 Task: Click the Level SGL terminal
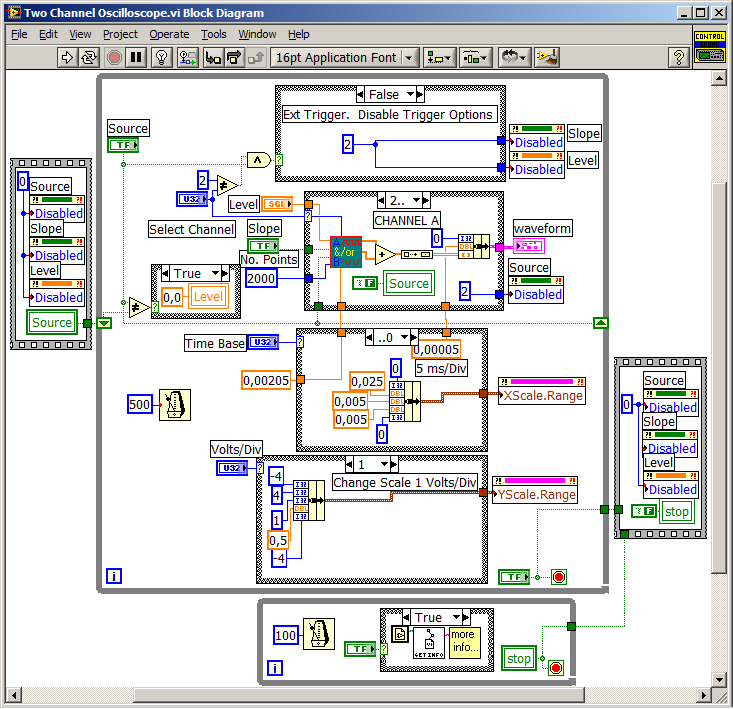277,204
